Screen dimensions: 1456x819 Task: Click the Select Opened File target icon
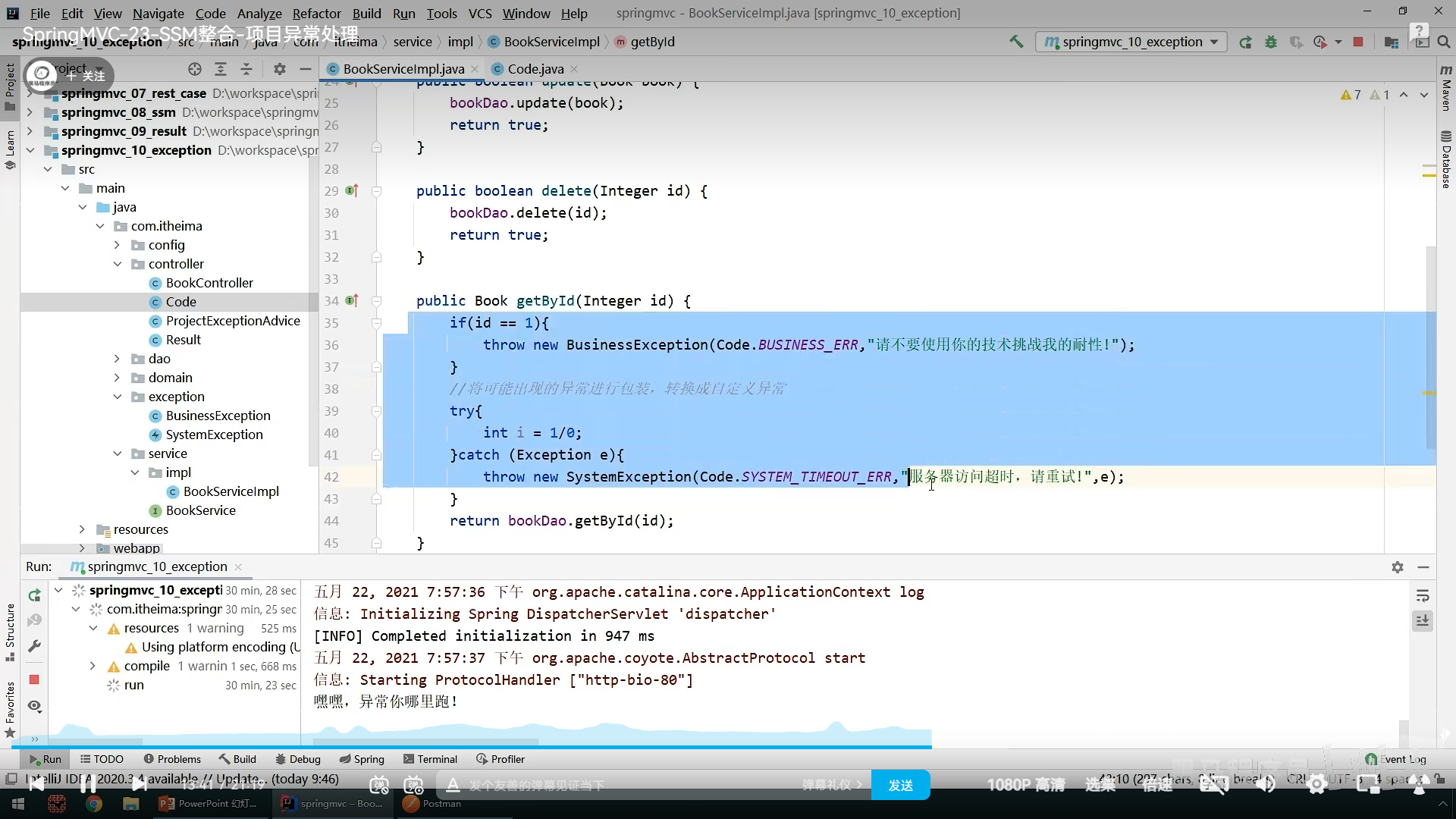[195, 69]
